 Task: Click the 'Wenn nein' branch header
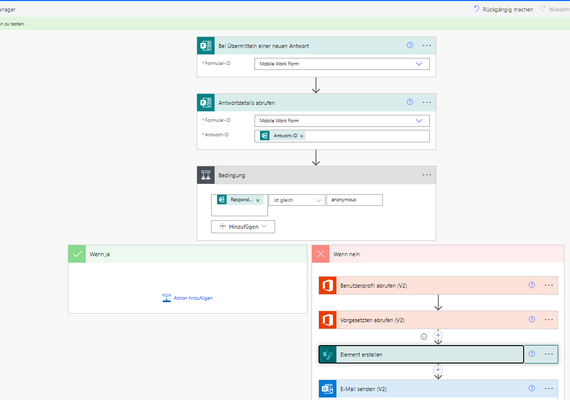coord(438,254)
